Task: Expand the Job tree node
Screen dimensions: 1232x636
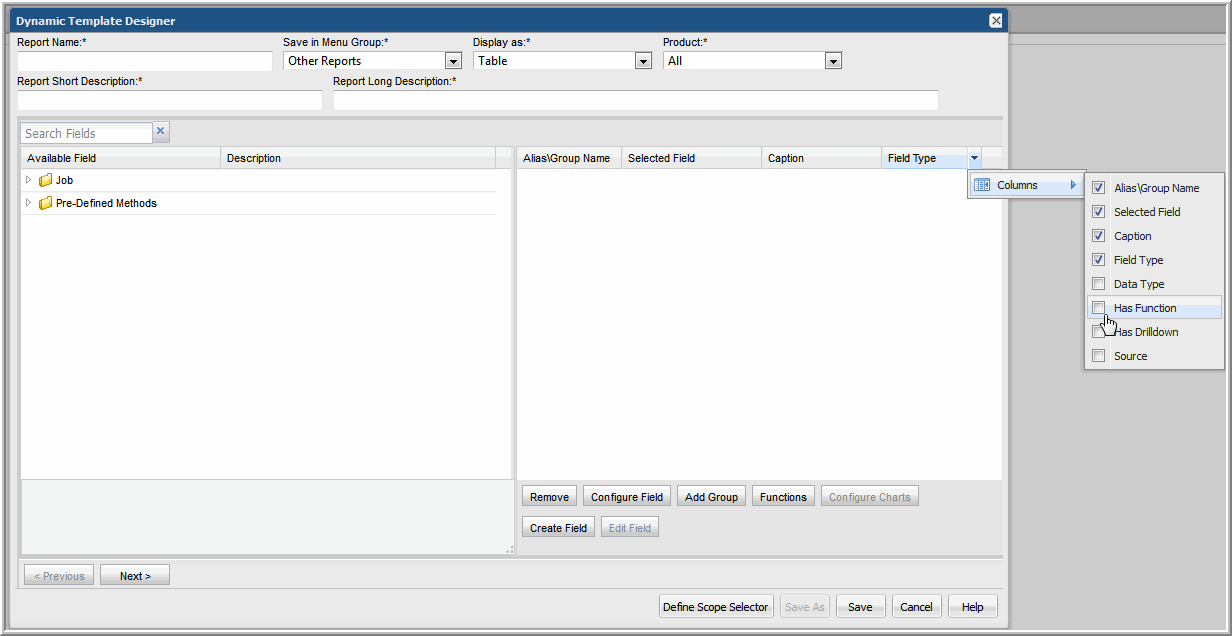Action: [x=28, y=180]
